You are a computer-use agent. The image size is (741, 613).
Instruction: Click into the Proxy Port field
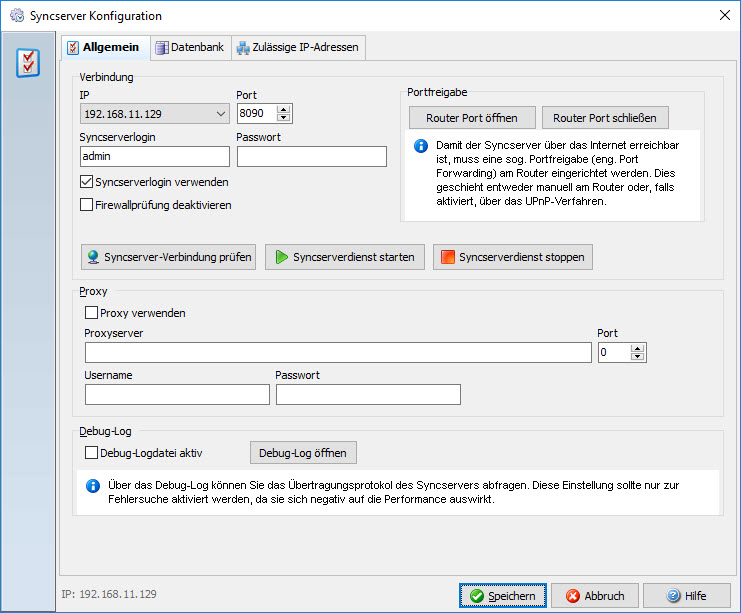click(614, 353)
